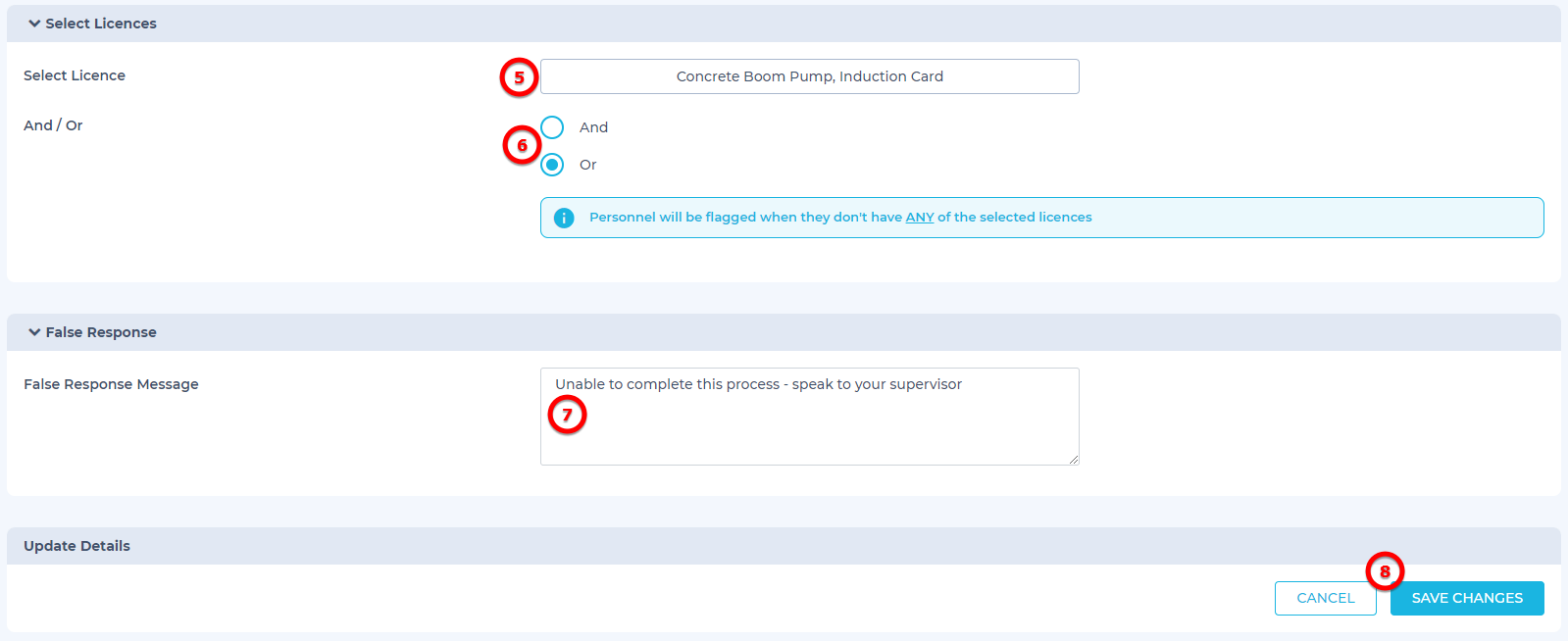Click the Or option label
1568x641 pixels.
(x=587, y=165)
